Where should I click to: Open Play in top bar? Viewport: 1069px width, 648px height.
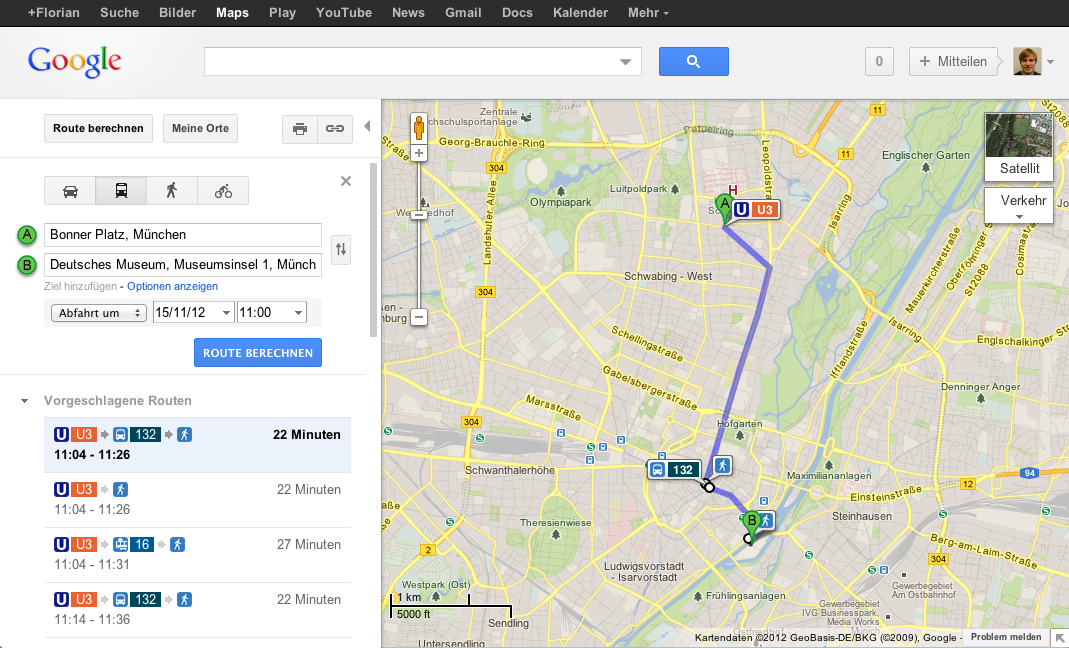282,12
